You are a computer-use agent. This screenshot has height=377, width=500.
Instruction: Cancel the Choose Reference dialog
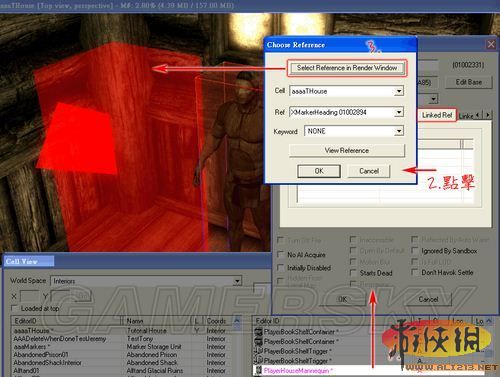coord(369,171)
